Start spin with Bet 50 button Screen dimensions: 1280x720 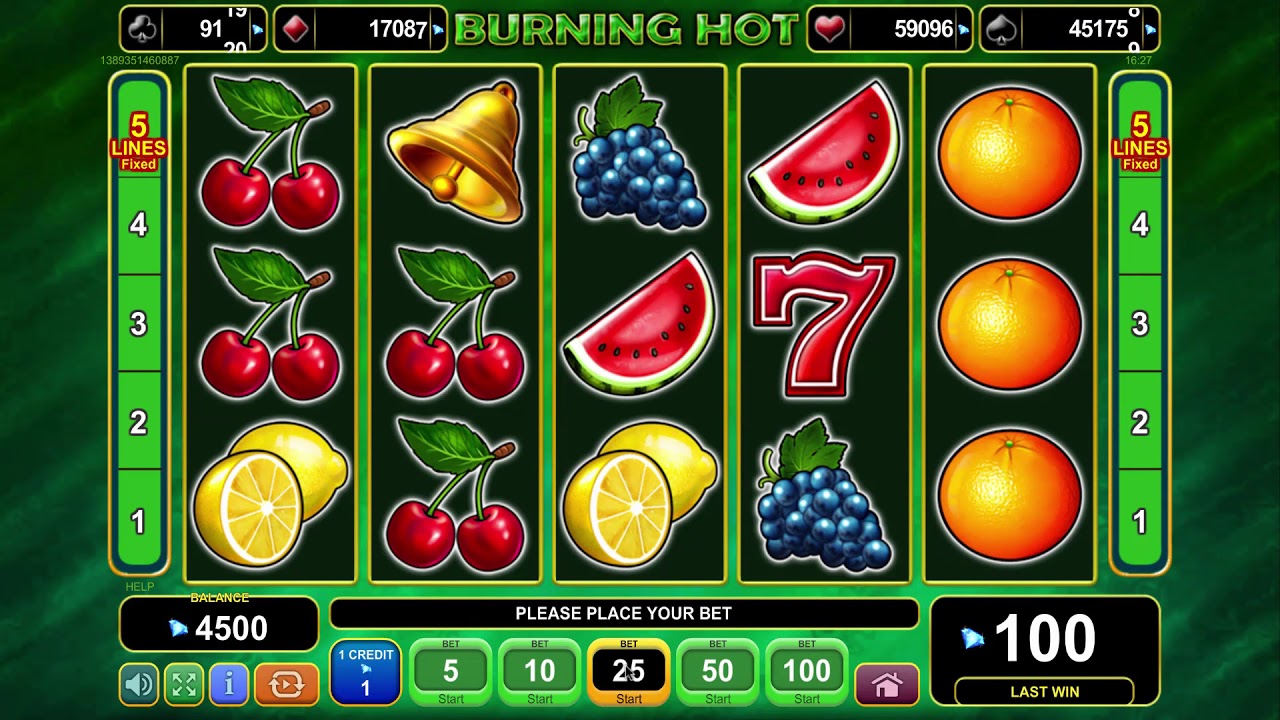pyautogui.click(x=718, y=672)
